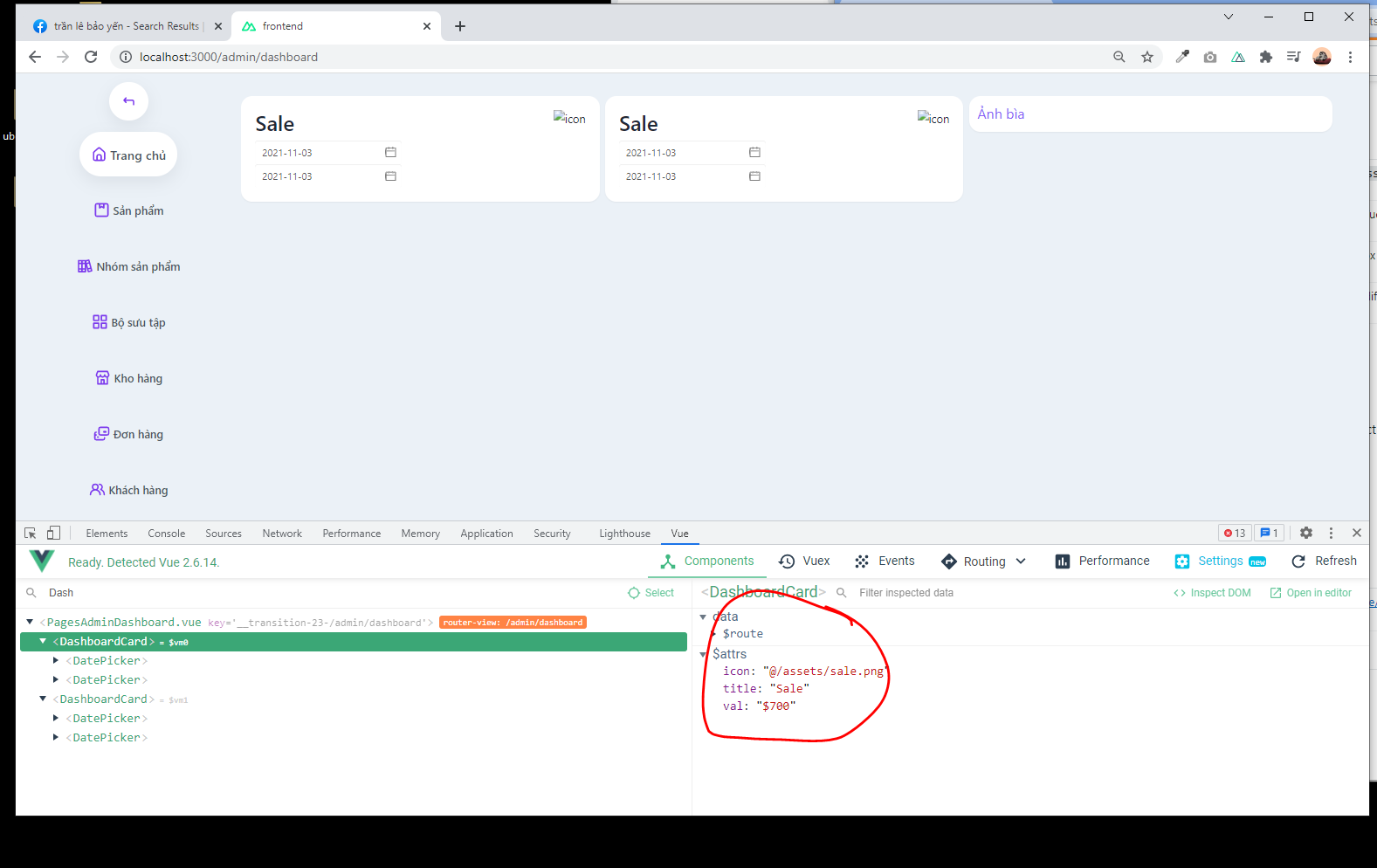Viewport: 1377px width, 868px height.
Task: Click the zoom magnifier icon in the address bar
Action: (x=1119, y=57)
